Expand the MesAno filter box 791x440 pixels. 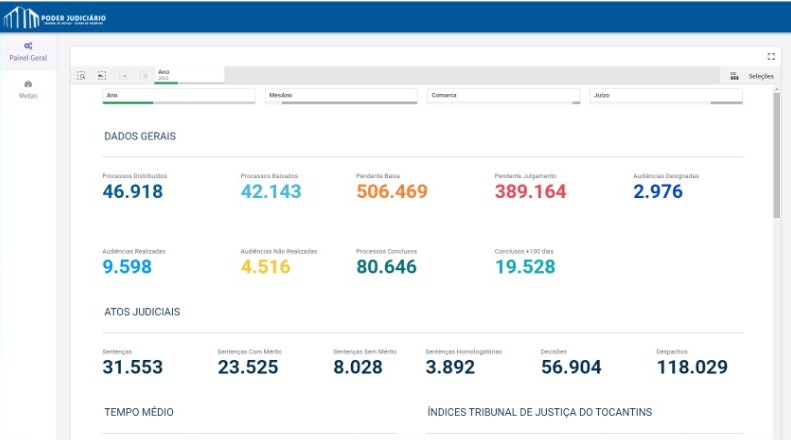pyautogui.click(x=341, y=96)
